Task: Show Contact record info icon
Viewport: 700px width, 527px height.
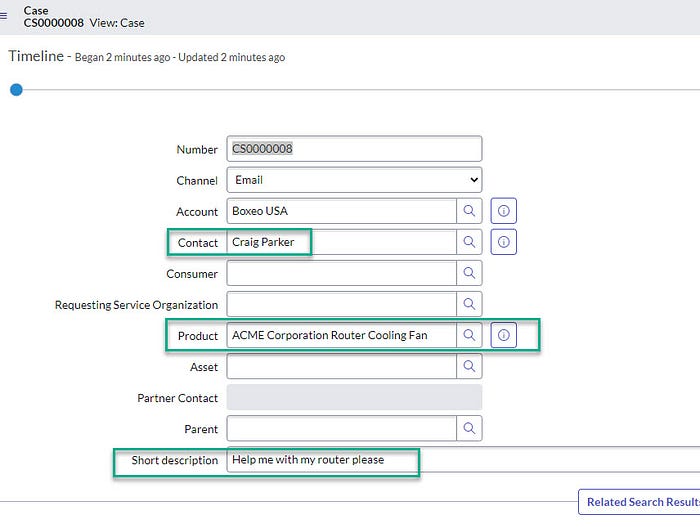Action: pos(504,242)
